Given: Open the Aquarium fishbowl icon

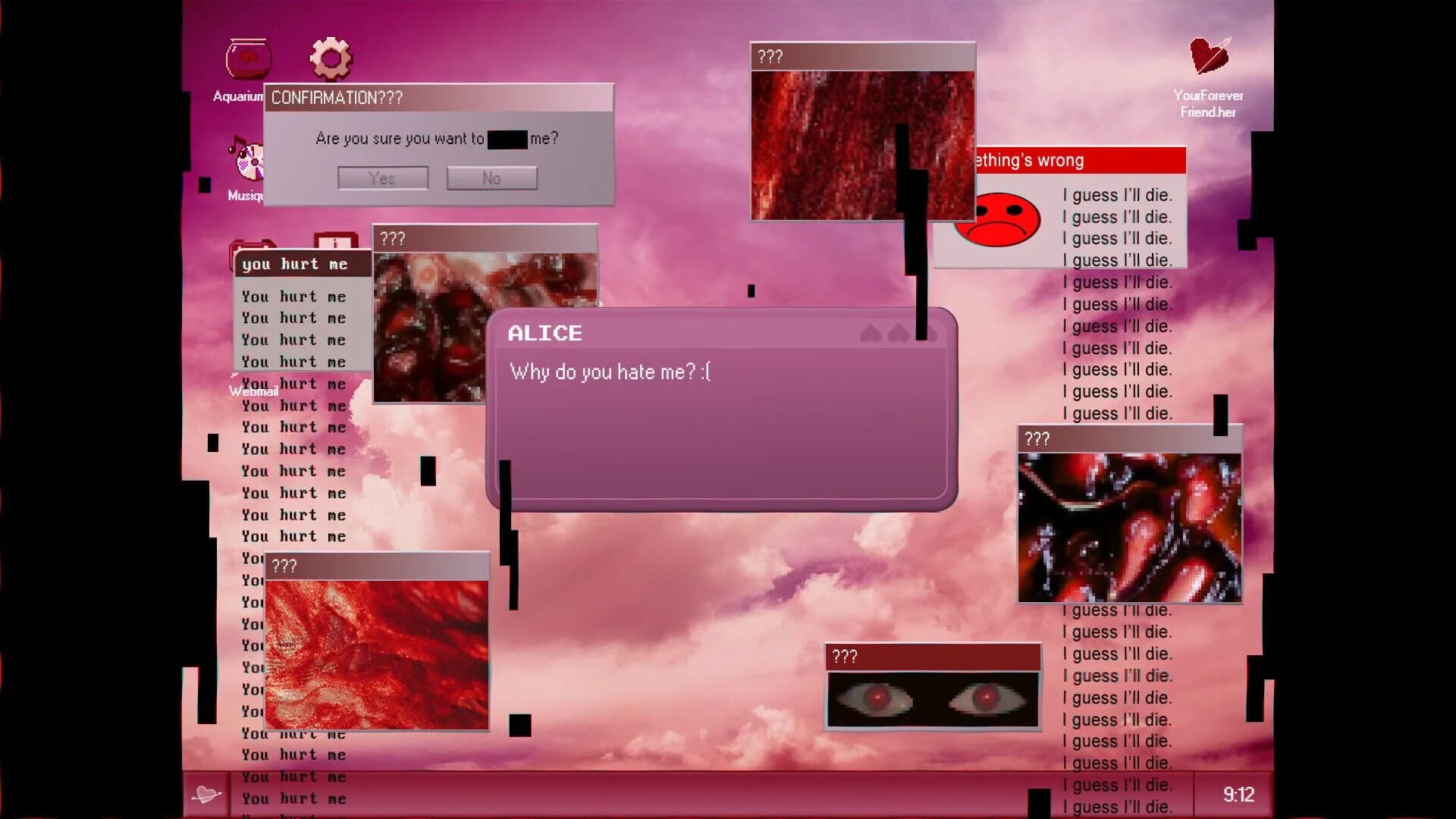Looking at the screenshot, I should coord(248,57).
